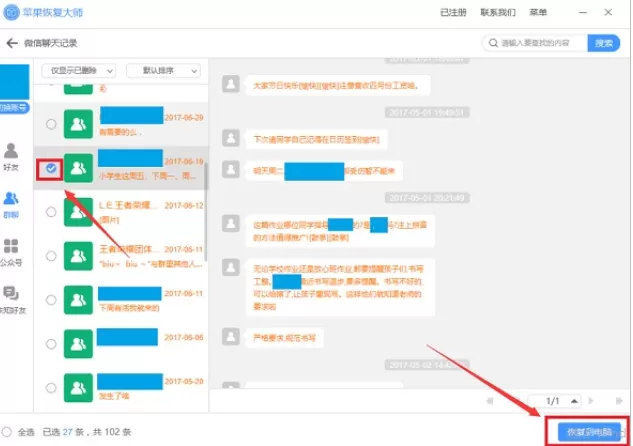This screenshot has width=633, height=446.
Task: Click the chat list vertical scrollbar
Action: coord(206,212)
